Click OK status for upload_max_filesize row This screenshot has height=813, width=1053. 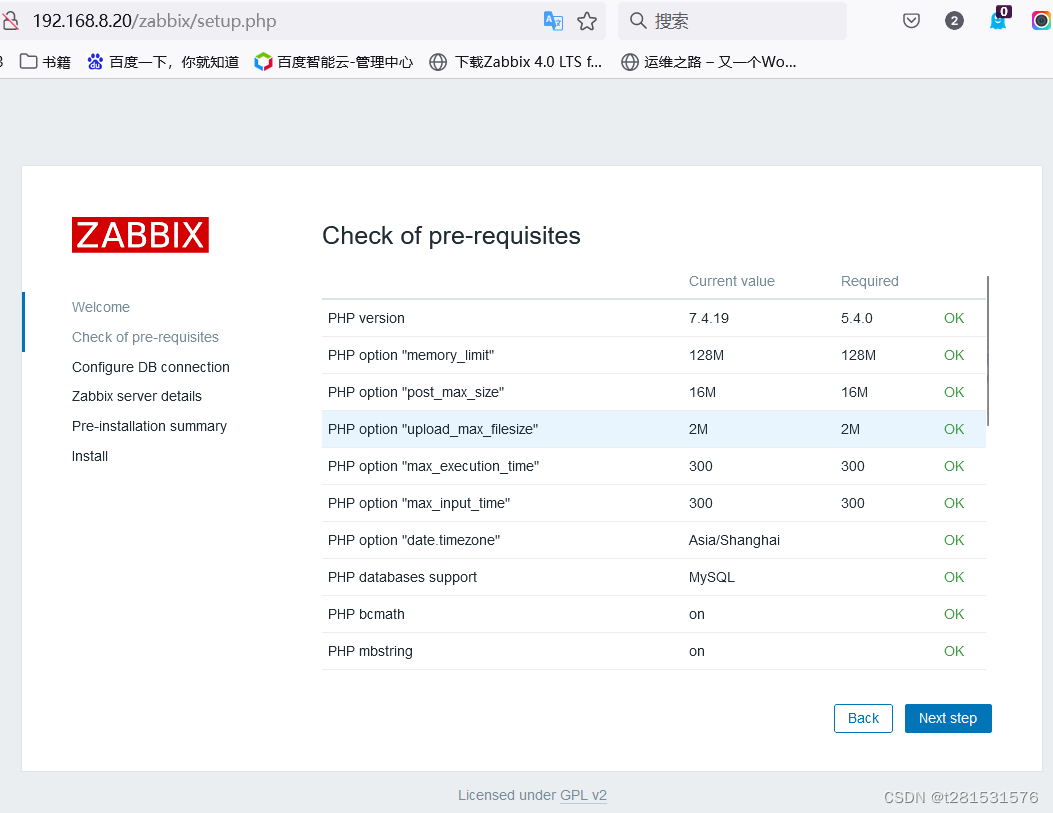(x=954, y=429)
